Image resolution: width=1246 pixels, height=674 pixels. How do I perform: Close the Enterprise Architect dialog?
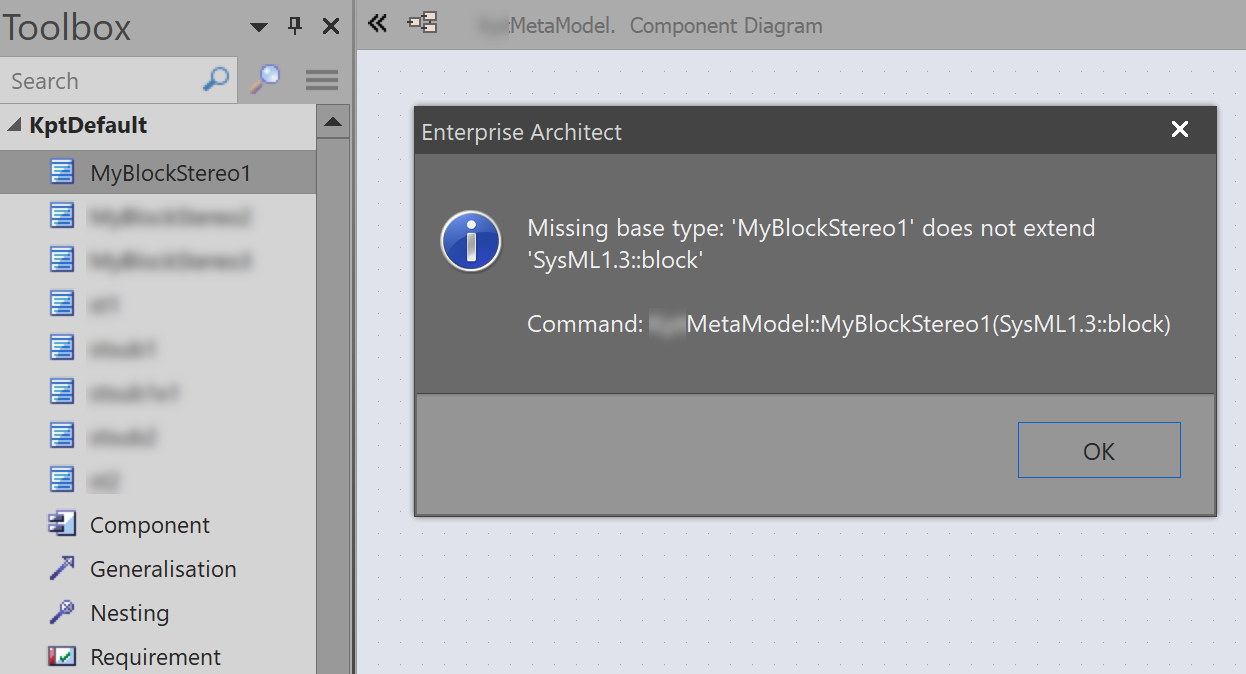click(1180, 129)
